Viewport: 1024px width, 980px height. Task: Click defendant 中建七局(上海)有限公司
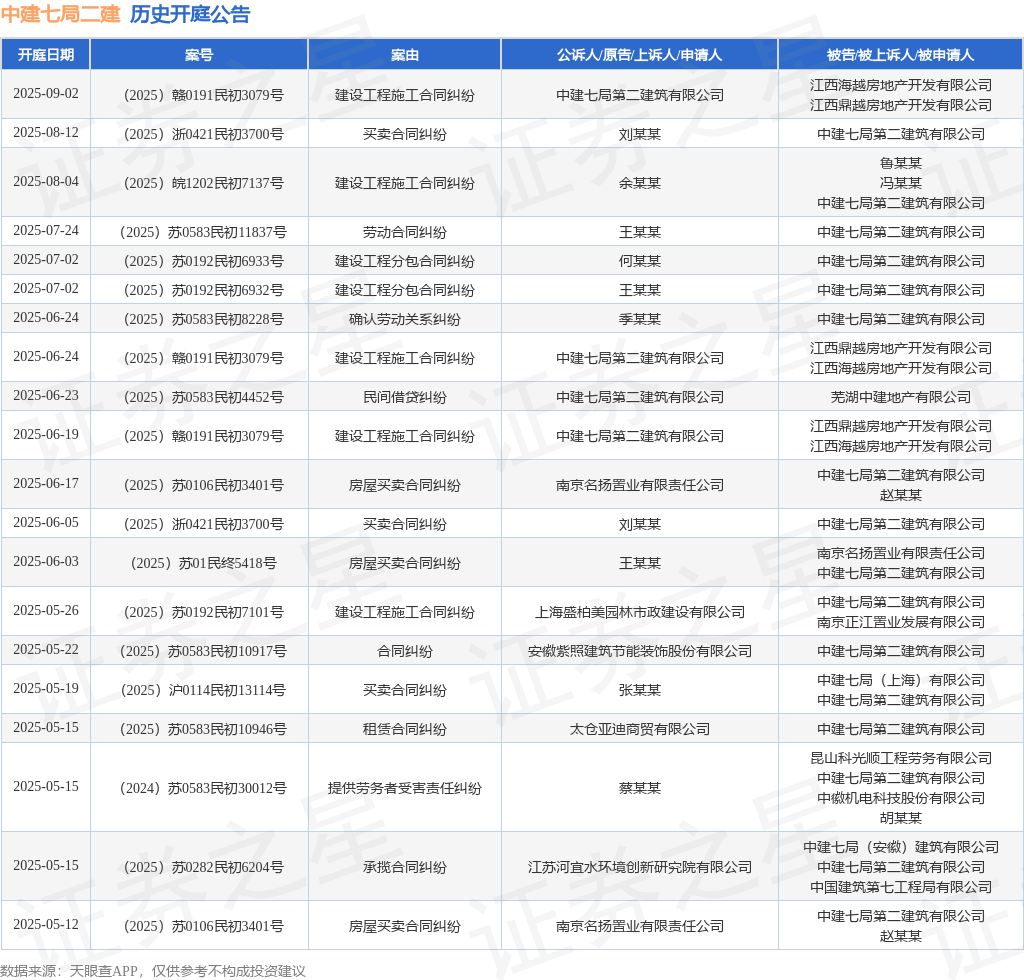(901, 680)
